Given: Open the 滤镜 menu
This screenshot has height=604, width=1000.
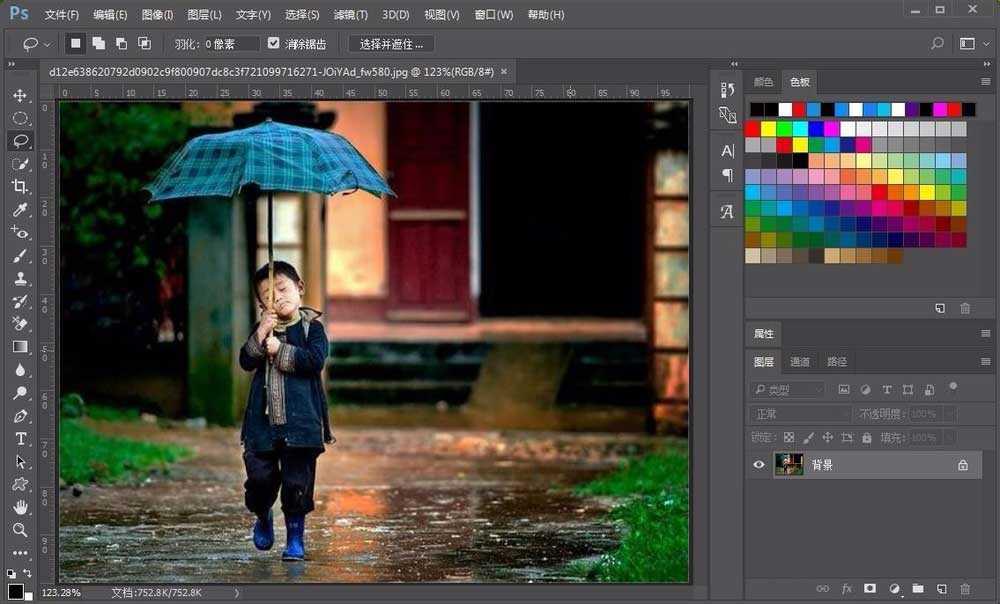Looking at the screenshot, I should tap(350, 14).
